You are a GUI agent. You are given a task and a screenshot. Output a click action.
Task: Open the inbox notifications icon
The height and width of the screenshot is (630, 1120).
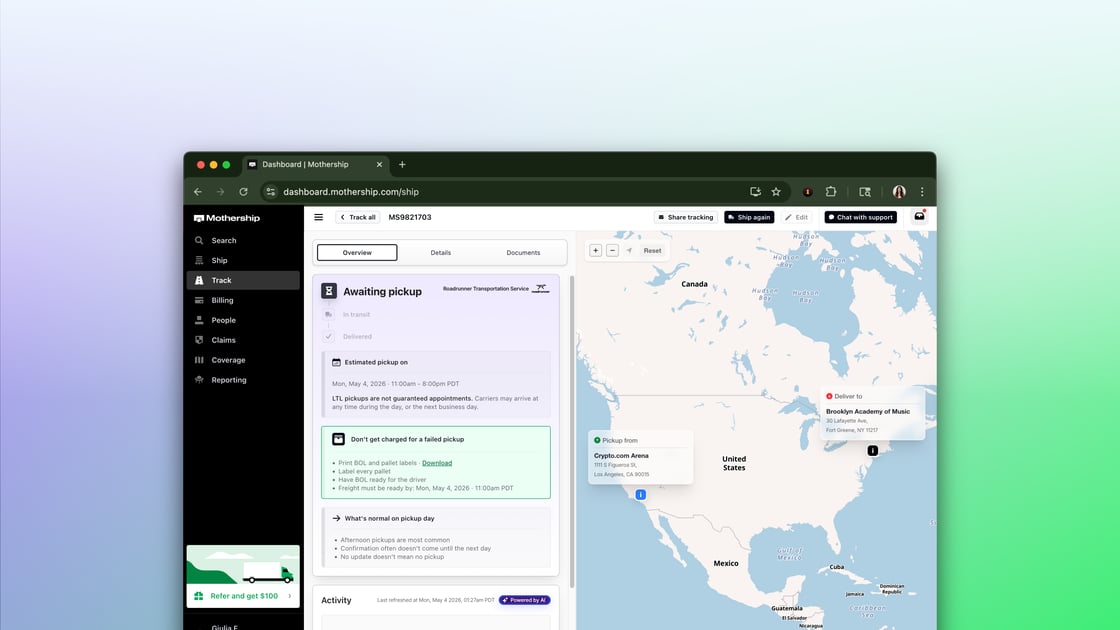pos(919,216)
